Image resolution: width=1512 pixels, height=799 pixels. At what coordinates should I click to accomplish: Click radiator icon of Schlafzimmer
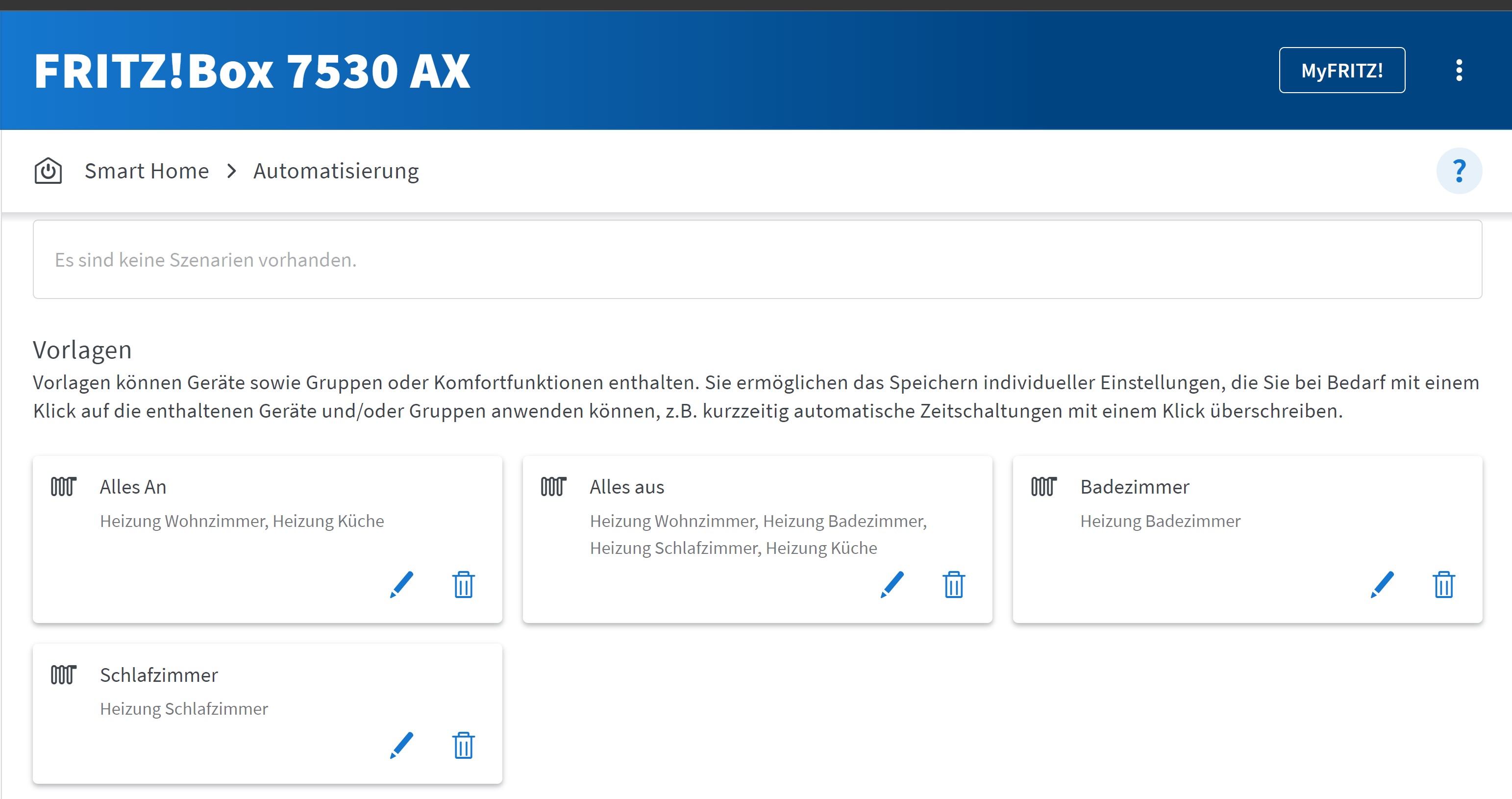pos(63,674)
